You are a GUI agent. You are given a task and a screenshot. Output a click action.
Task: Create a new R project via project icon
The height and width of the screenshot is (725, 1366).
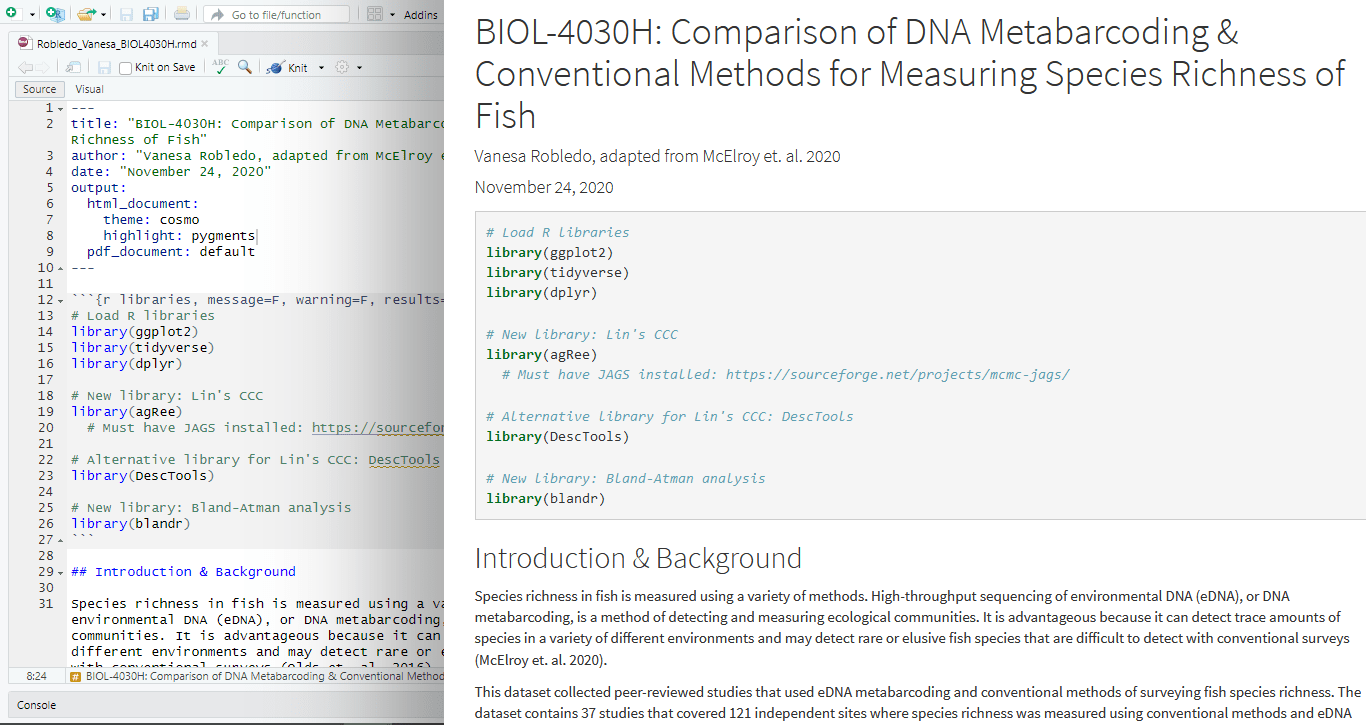click(55, 14)
